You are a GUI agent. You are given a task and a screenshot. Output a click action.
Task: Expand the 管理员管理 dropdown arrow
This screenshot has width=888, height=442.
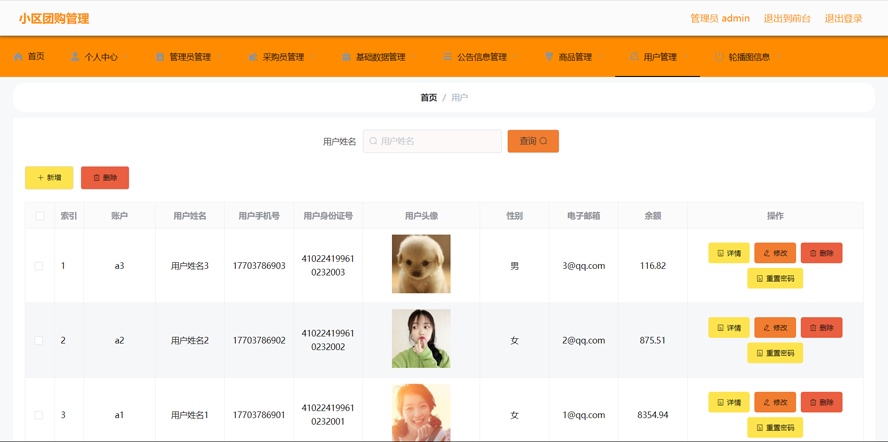(x=219, y=57)
